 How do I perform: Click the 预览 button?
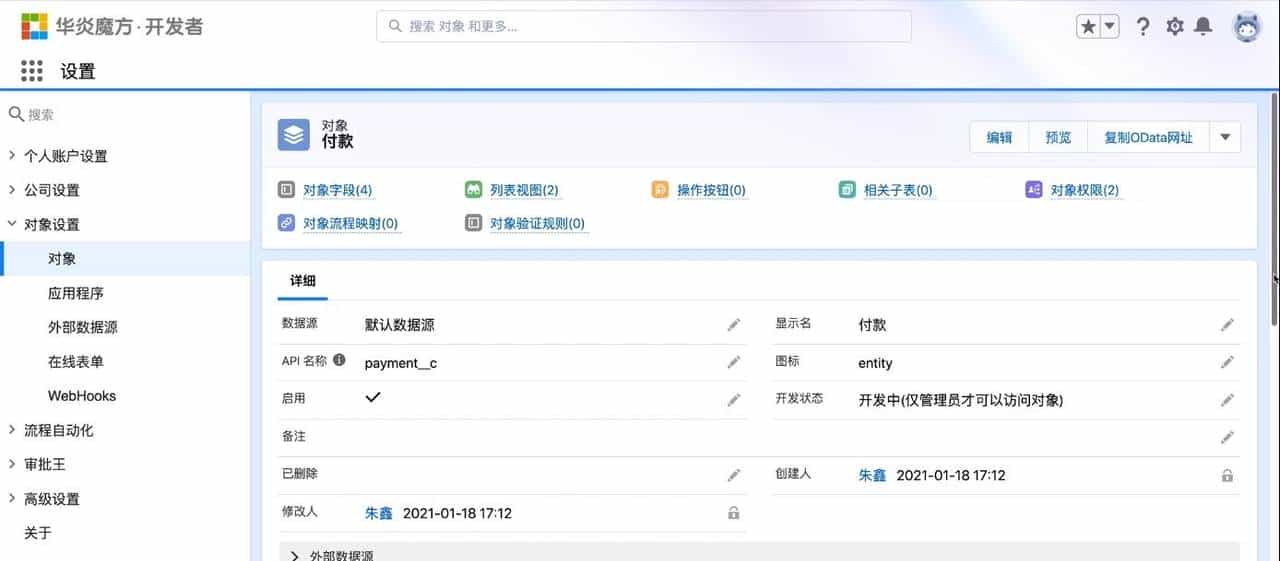click(1058, 138)
